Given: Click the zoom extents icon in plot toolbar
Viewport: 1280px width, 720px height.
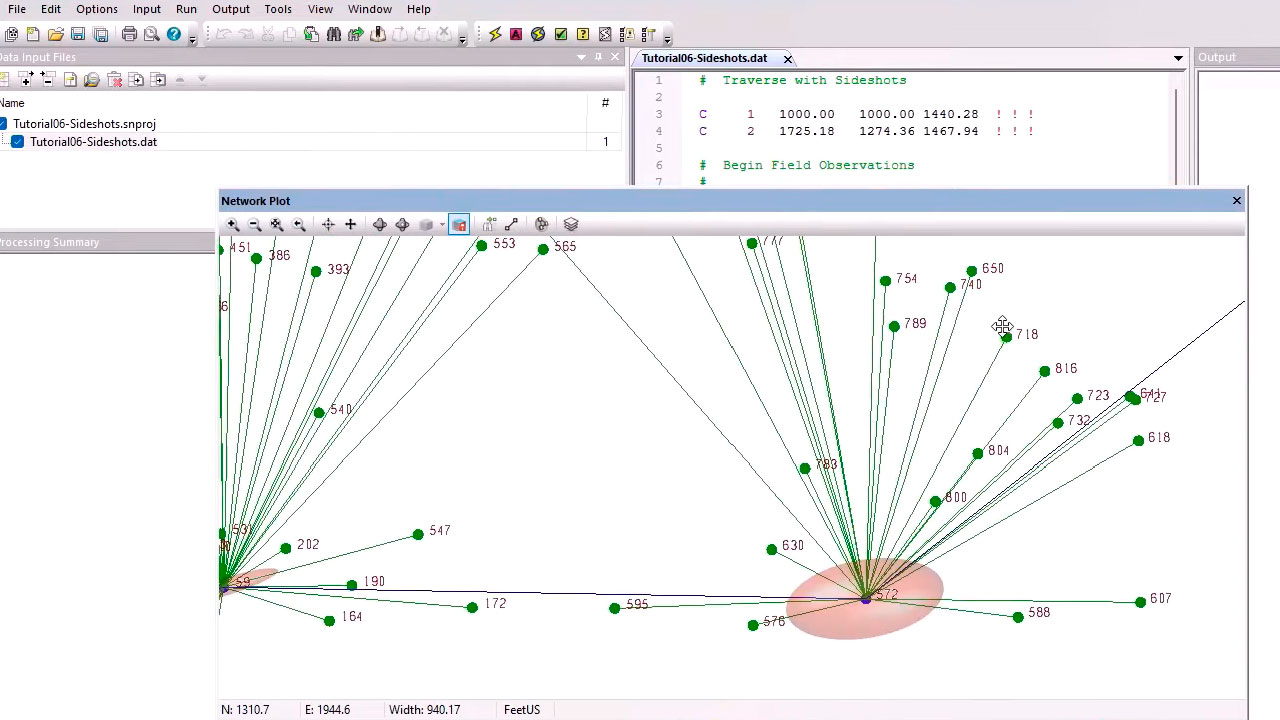Looking at the screenshot, I should tap(276, 225).
